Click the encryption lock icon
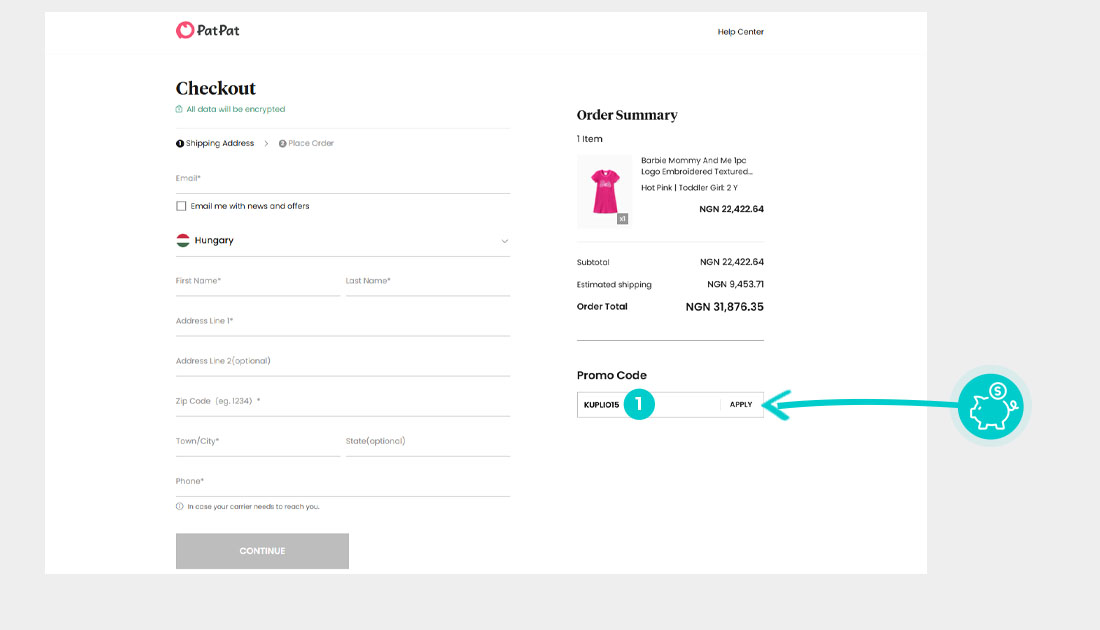 (x=179, y=109)
